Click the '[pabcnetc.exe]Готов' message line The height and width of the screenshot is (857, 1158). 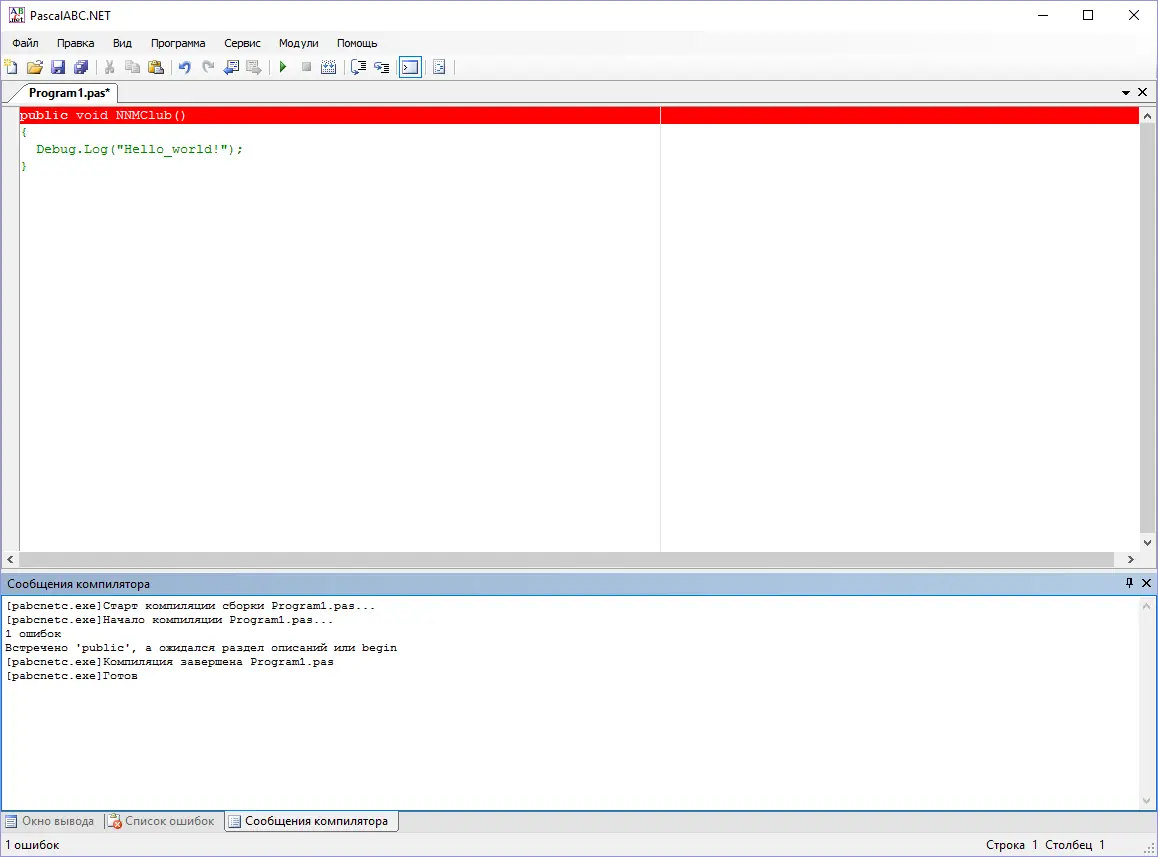click(72, 676)
